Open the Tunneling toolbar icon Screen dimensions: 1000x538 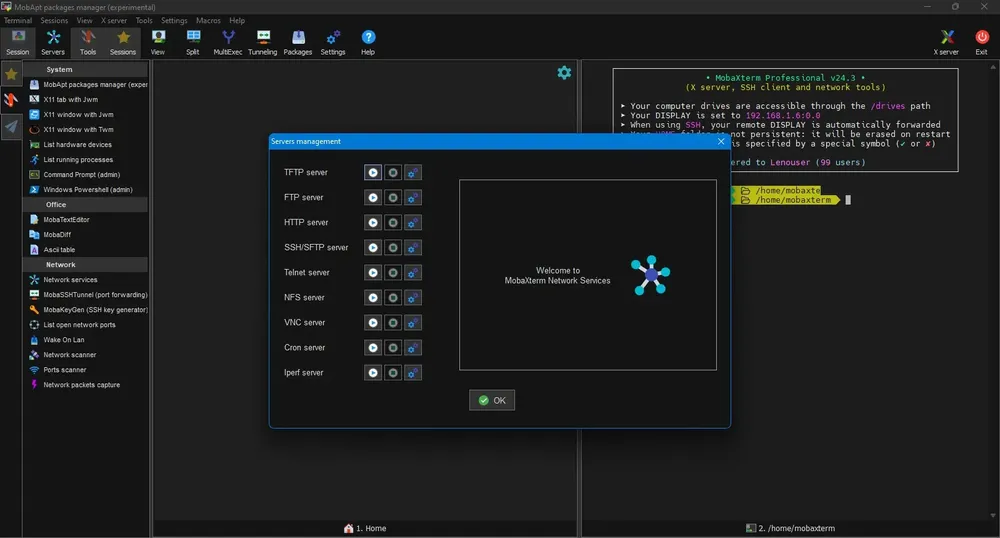263,43
